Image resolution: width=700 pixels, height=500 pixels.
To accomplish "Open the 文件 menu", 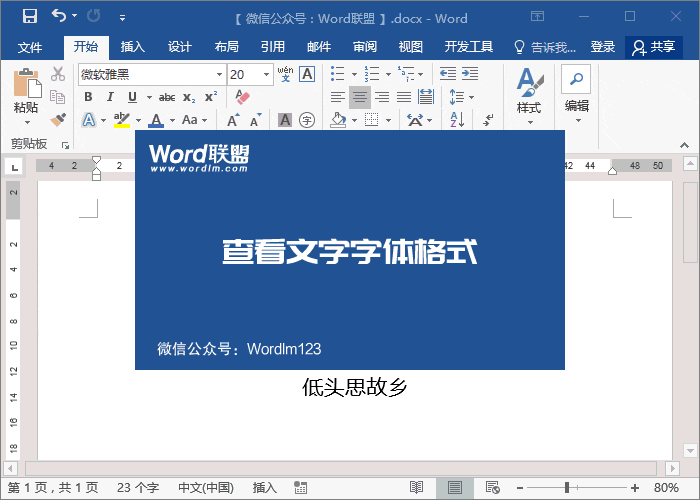I will point(30,47).
